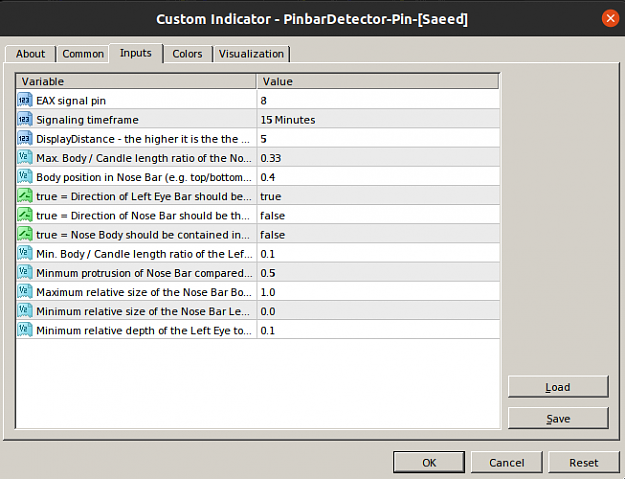Select the 0.4 Body position value
Viewport: 625px width, 479px height.
pyautogui.click(x=378, y=177)
